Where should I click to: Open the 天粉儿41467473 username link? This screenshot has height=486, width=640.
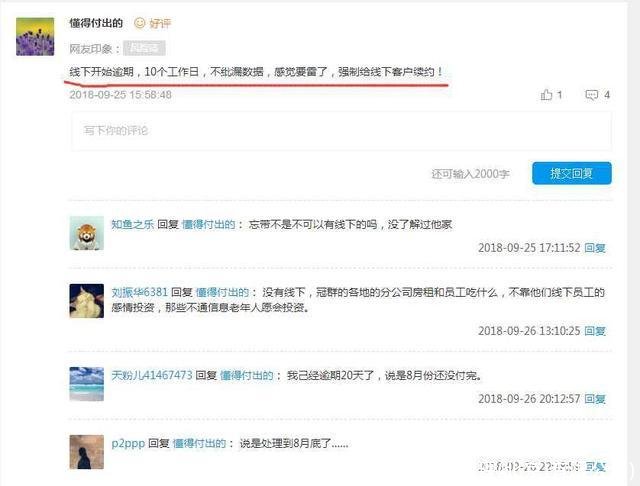(152, 375)
